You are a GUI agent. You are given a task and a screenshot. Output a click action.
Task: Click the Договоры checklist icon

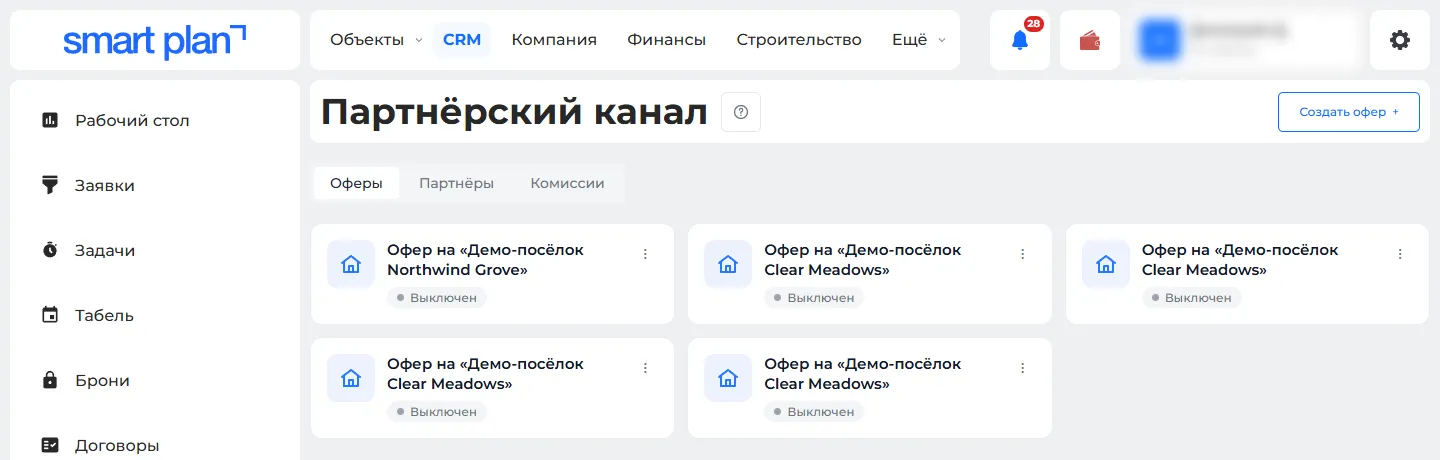click(50, 445)
